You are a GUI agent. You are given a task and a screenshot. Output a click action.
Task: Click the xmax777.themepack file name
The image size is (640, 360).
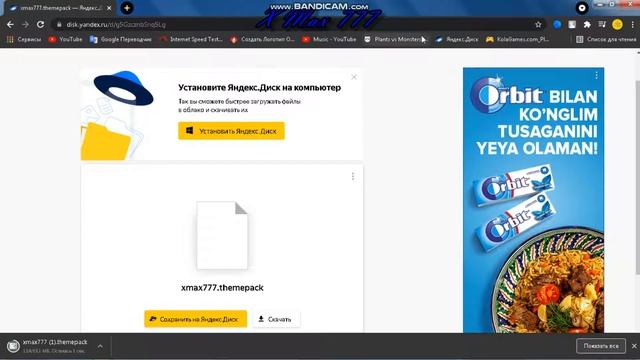pyautogui.click(x=222, y=288)
